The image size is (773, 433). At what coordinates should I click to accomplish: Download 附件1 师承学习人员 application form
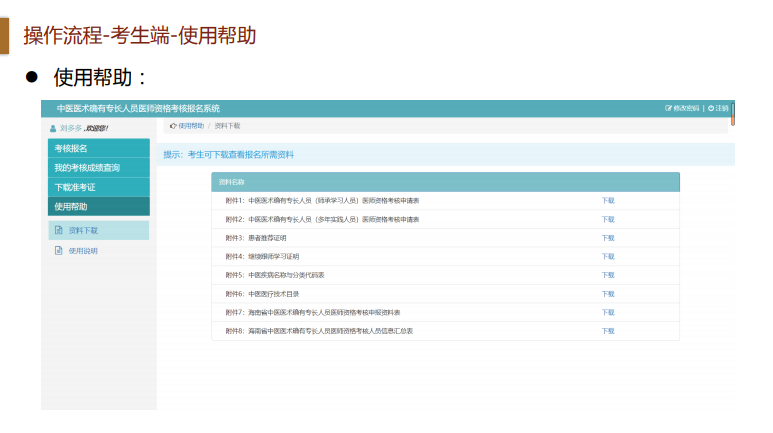click(608, 200)
